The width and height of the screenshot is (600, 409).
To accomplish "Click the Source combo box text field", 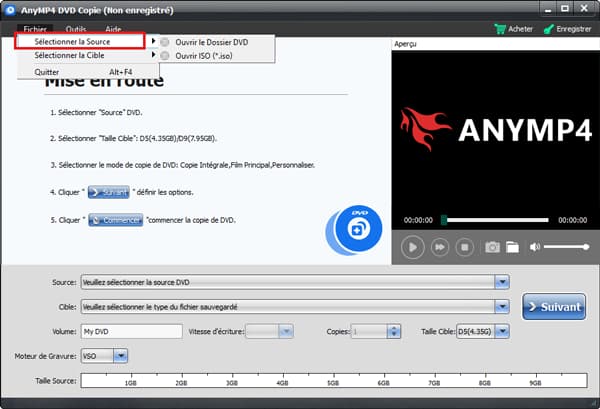I will tap(288, 282).
